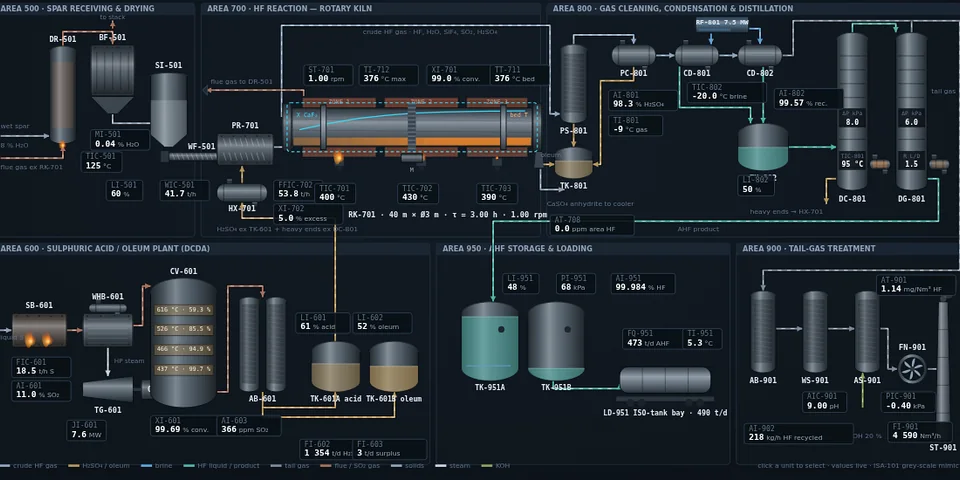Click the TK-951A storage tank
Viewport: 960px width, 480px height.
[490, 341]
